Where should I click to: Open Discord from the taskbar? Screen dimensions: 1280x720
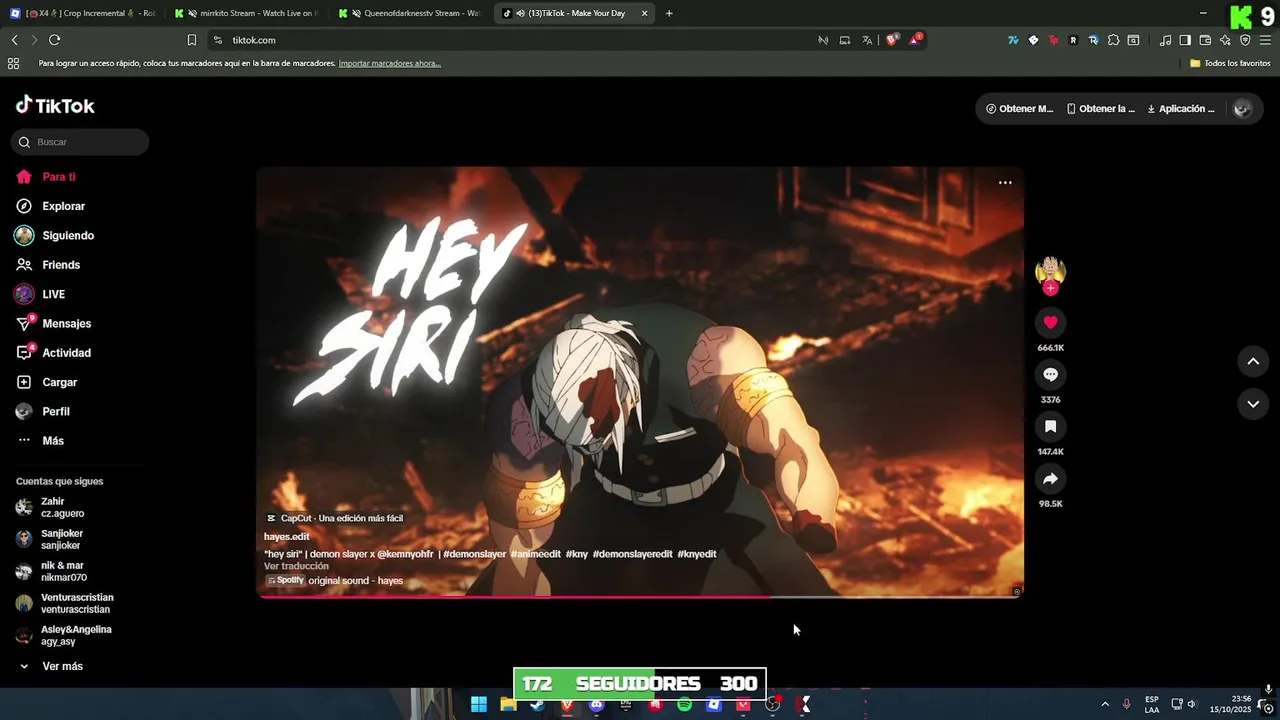point(597,704)
